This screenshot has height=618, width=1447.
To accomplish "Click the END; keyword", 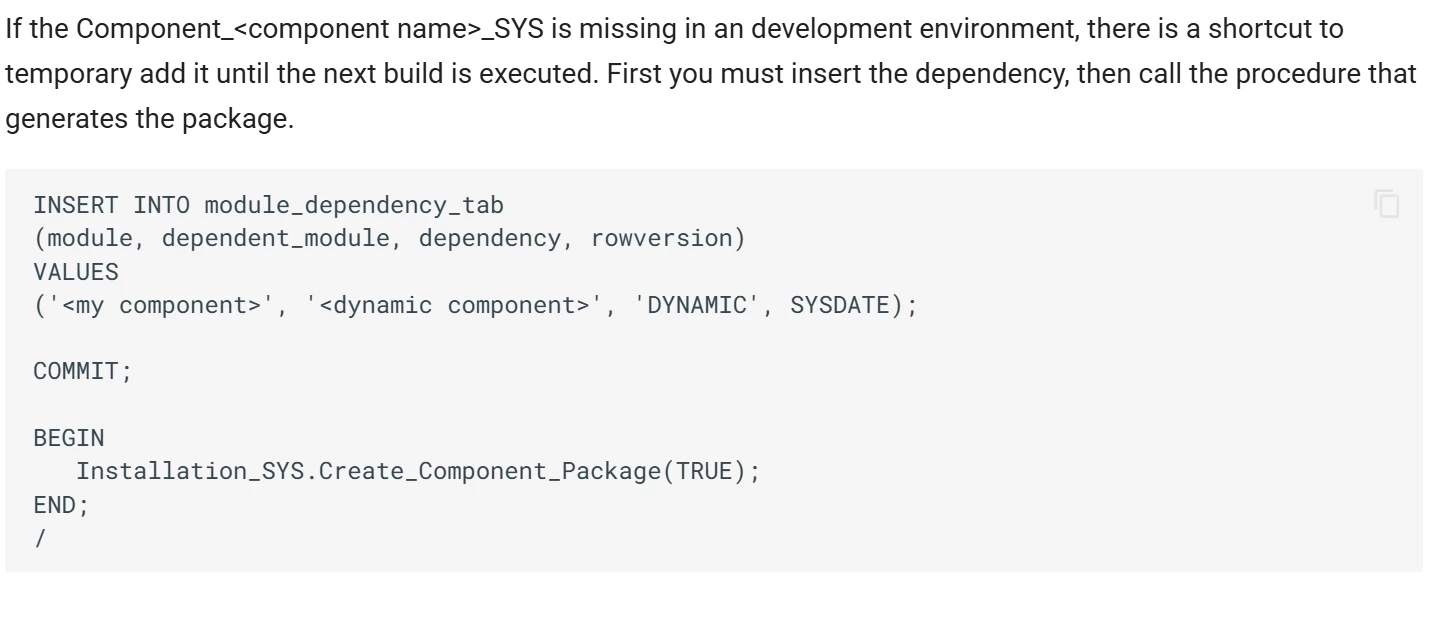I will [x=61, y=506].
